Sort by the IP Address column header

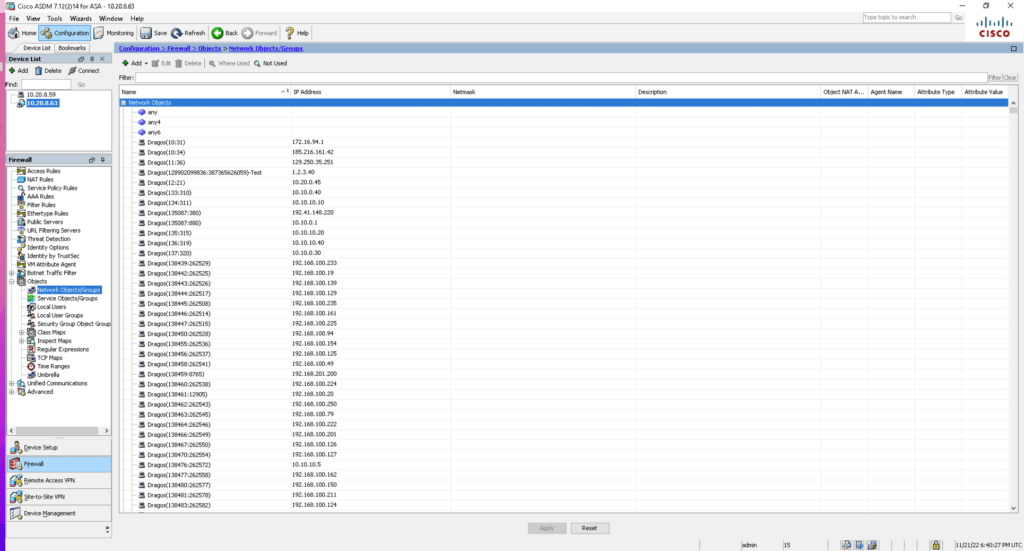tap(370, 92)
